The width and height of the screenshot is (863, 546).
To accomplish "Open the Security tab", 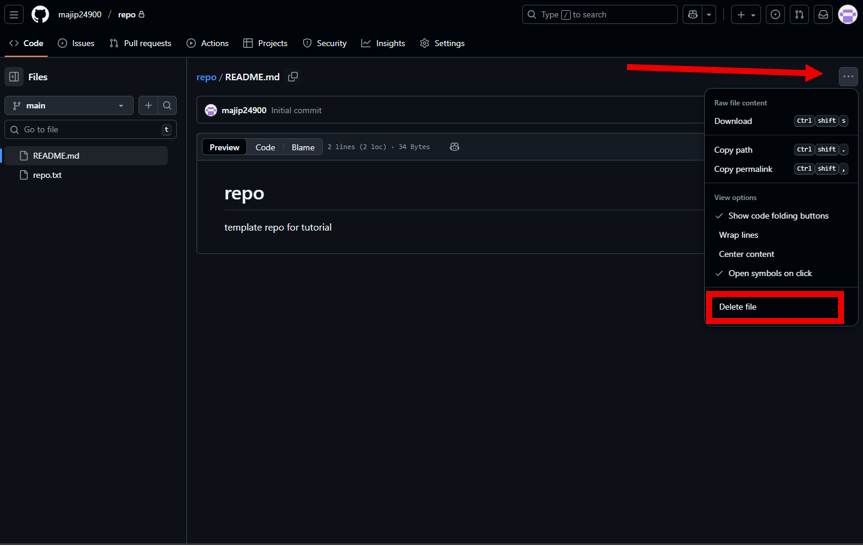I will (325, 43).
